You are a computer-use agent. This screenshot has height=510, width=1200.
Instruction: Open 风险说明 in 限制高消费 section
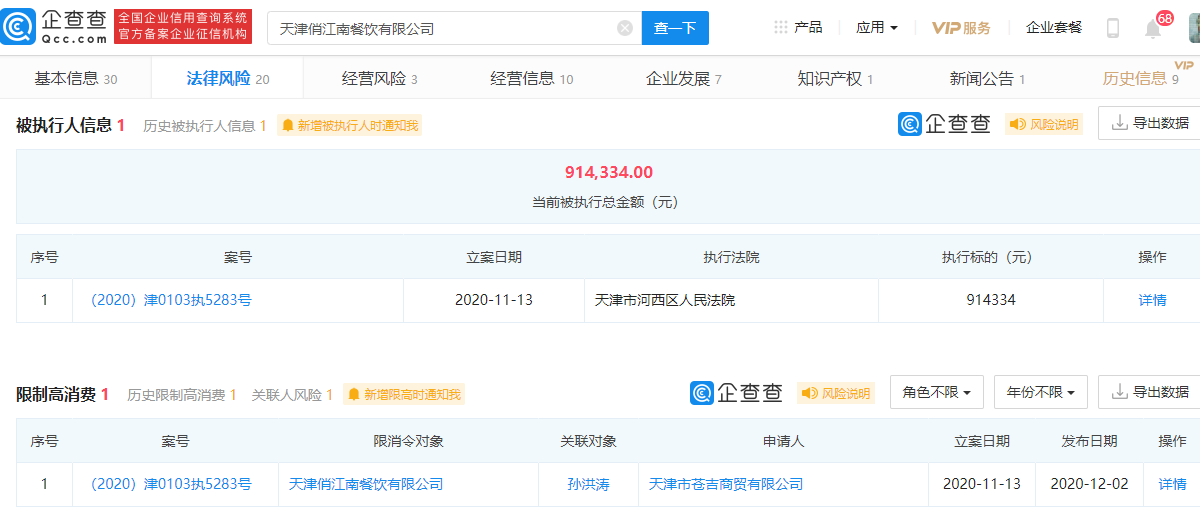(836, 393)
